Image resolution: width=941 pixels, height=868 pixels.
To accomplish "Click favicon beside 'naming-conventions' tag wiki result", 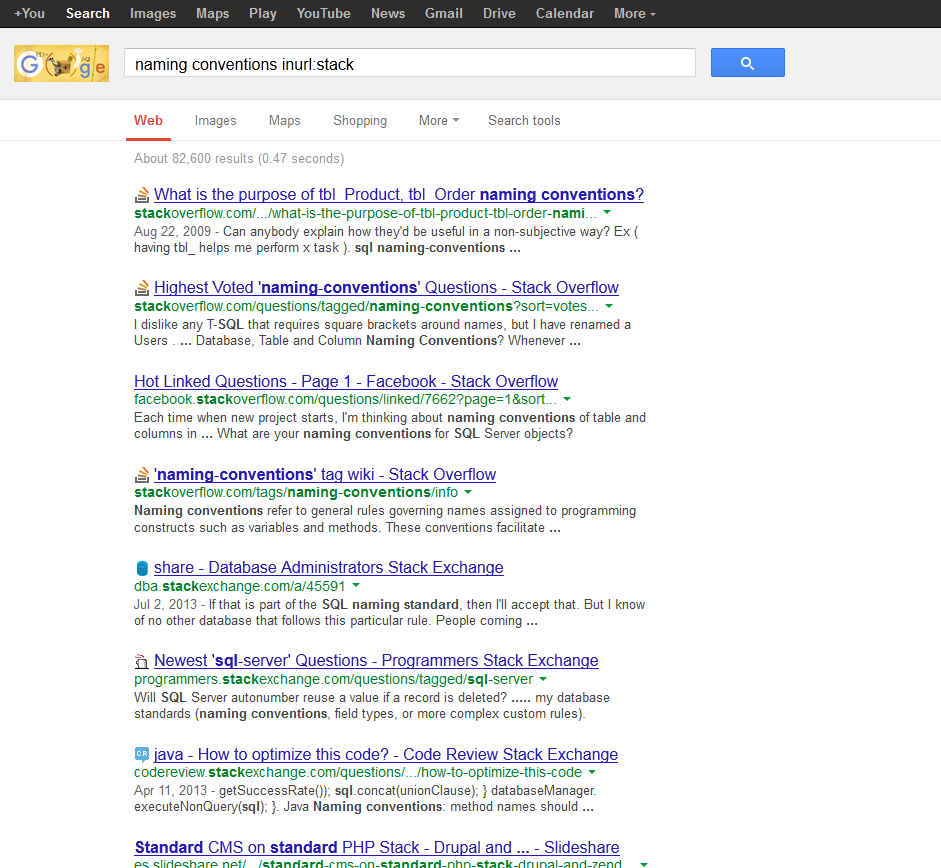I will (142, 475).
